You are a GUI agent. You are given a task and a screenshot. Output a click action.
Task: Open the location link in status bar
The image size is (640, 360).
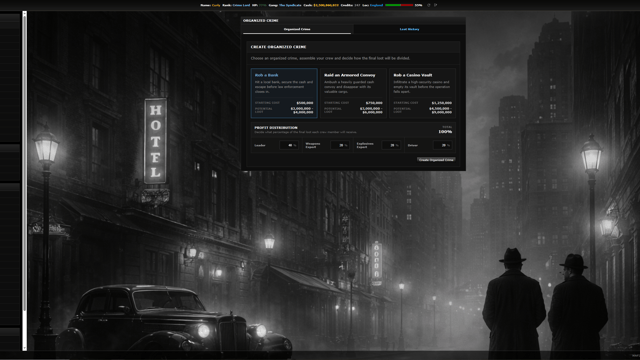click(x=376, y=5)
